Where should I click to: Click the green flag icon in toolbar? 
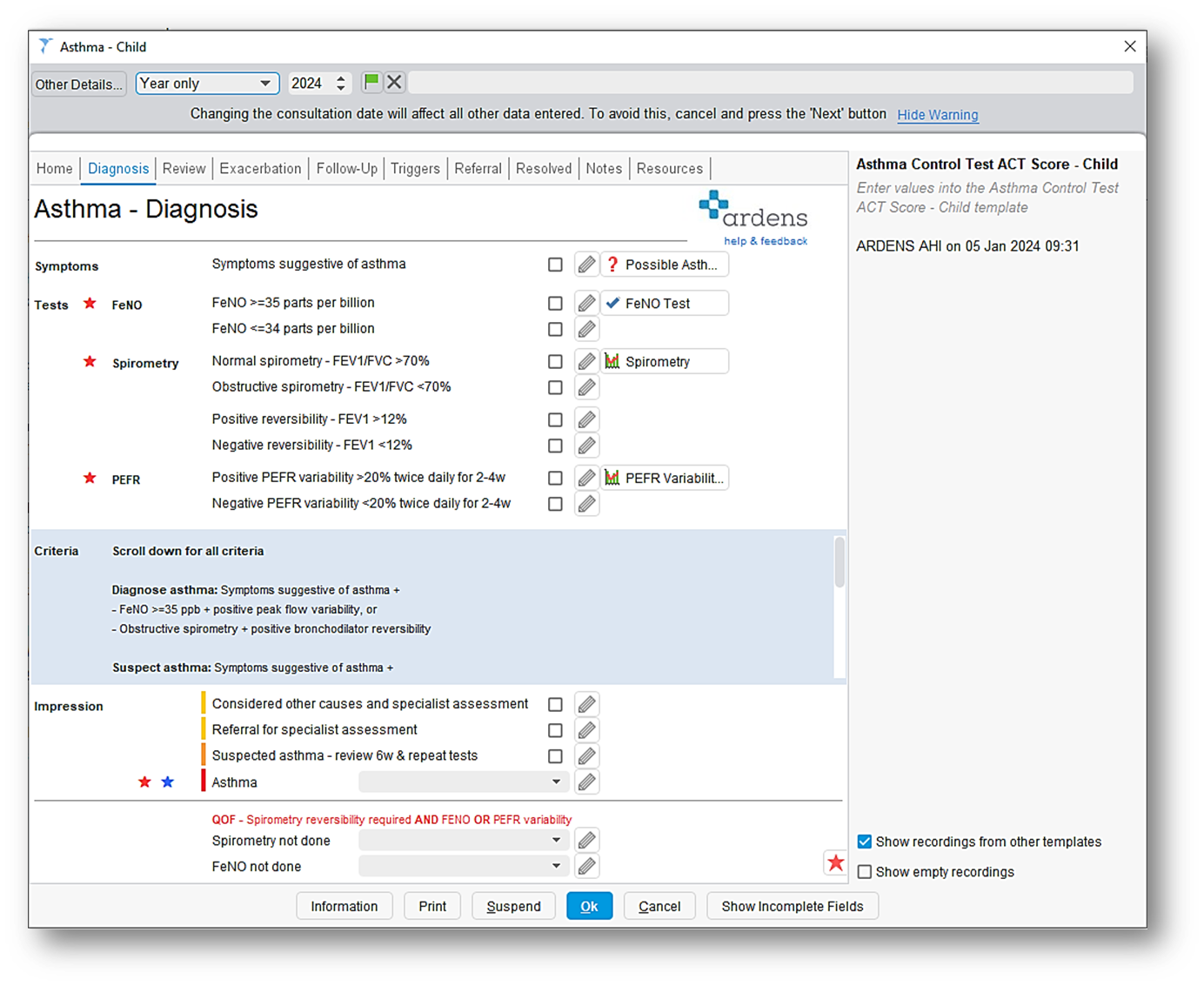coord(371,83)
